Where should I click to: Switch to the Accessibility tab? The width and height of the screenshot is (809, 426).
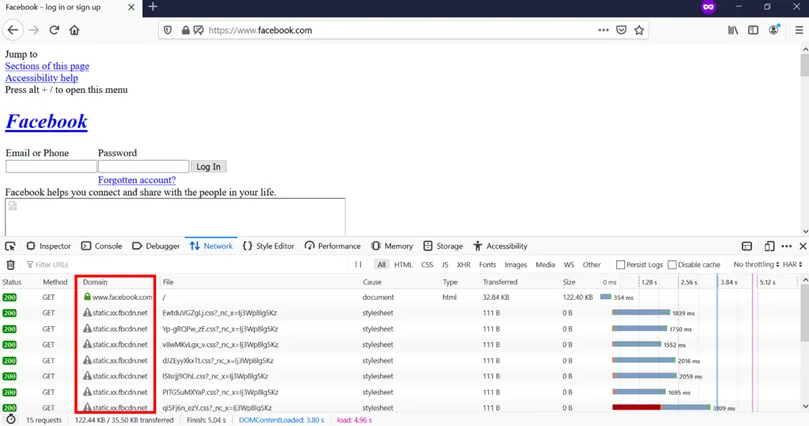pyautogui.click(x=500, y=246)
